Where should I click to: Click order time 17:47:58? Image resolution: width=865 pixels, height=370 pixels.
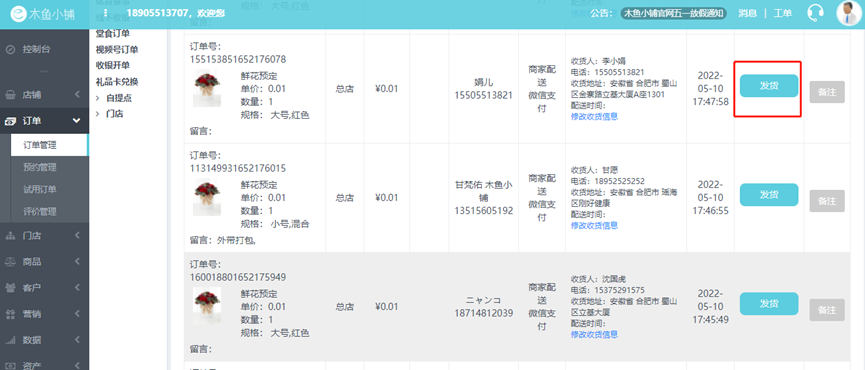pyautogui.click(x=711, y=102)
